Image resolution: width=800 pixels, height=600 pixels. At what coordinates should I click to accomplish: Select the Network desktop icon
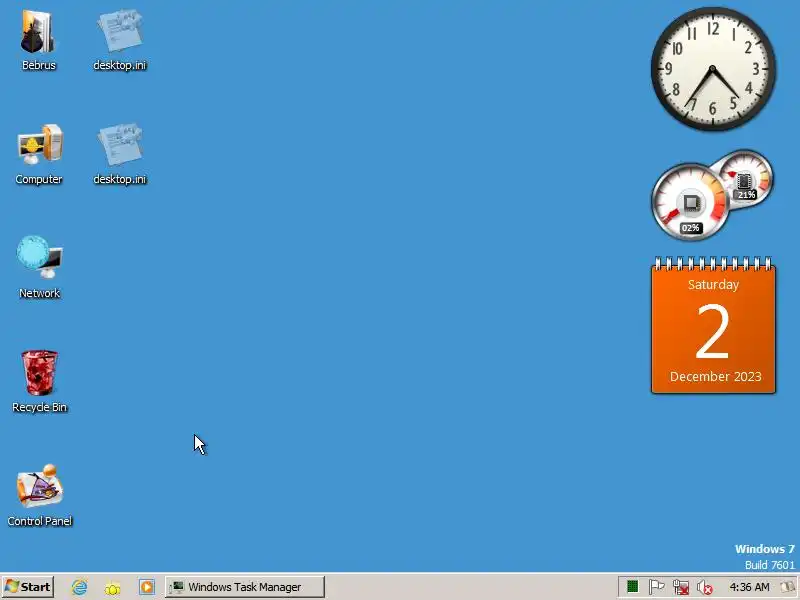(39, 268)
